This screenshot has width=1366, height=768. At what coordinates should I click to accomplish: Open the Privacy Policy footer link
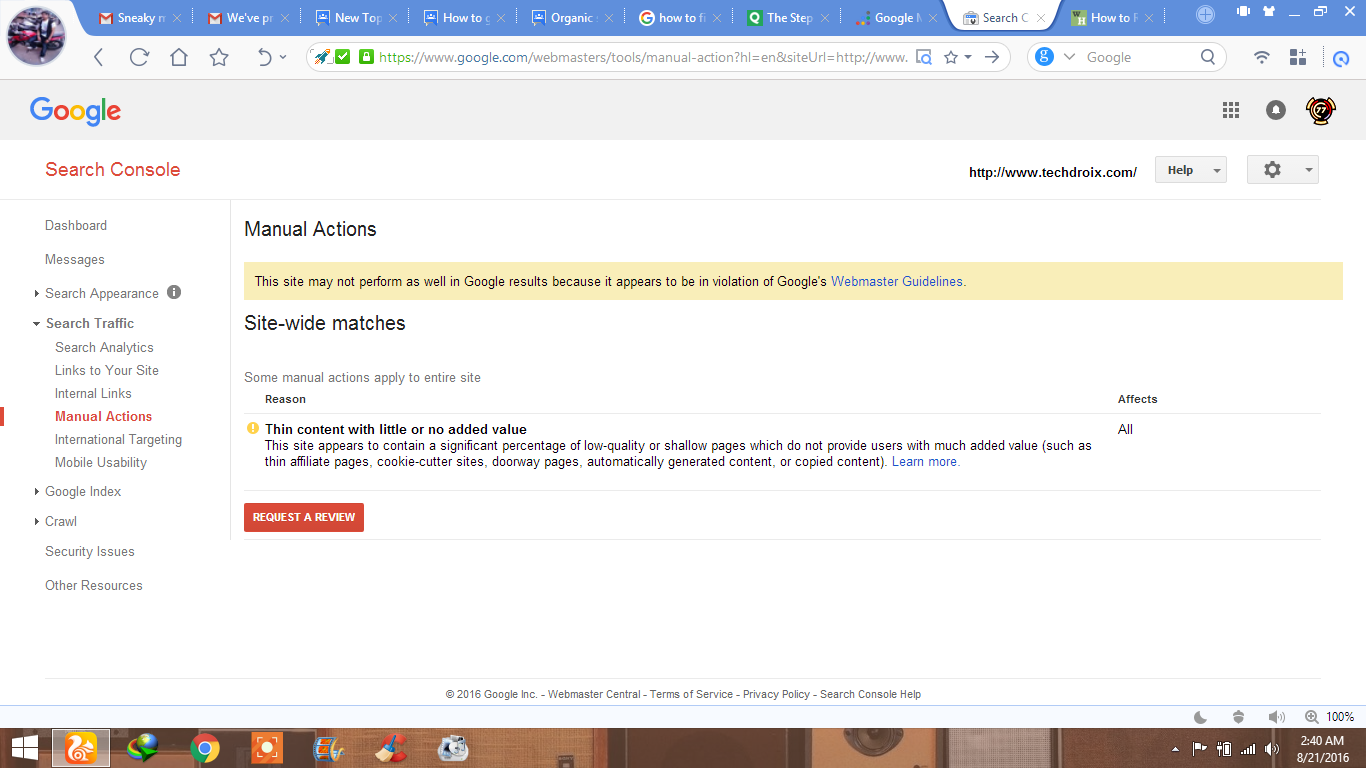[x=777, y=694]
